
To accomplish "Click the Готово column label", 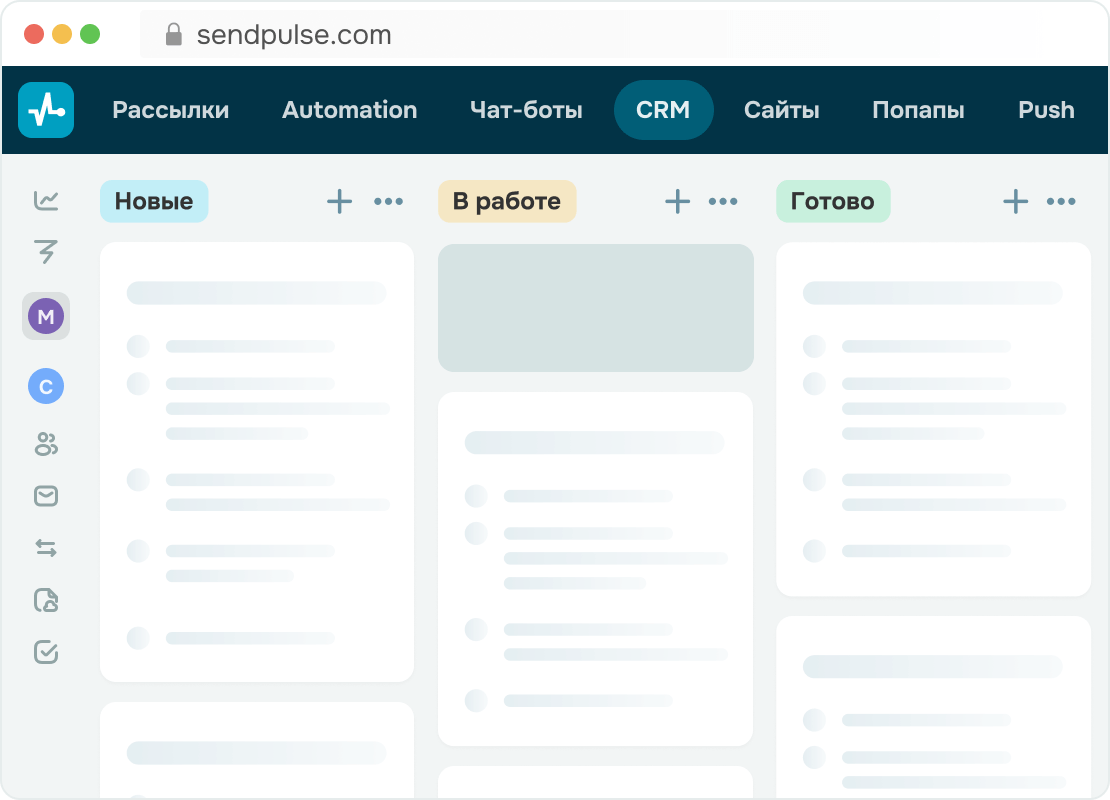I will tap(833, 201).
